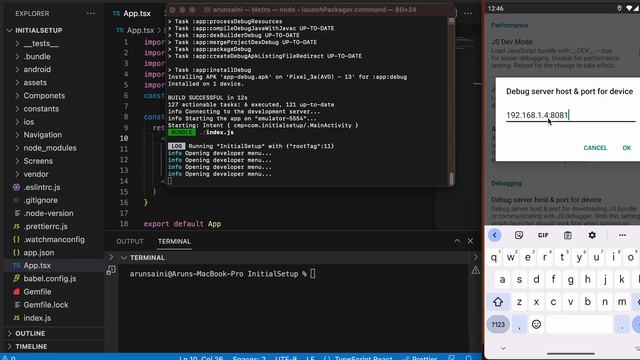Viewport: 640px width, 360px height.
Task: Click the Prettier status bar item
Action: pos(420,357)
